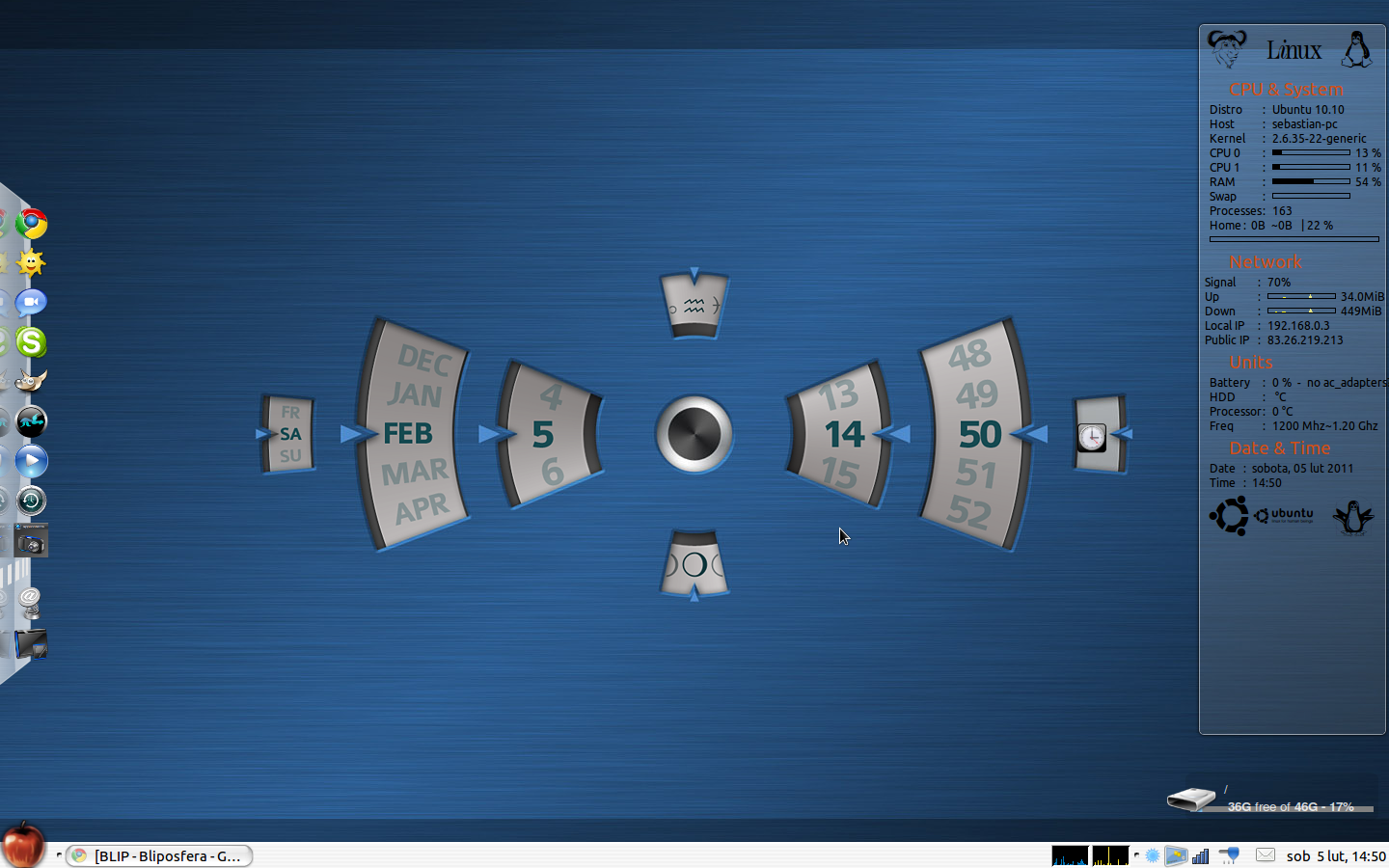Screen dimensions: 1389x868
Task: Open the network signal bars tray icon
Action: pyautogui.click(x=1201, y=855)
